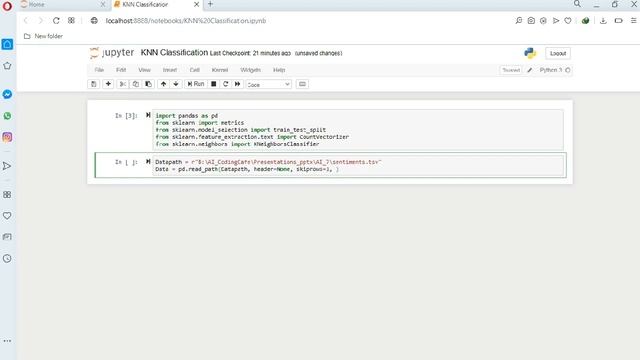Copy the selected cells using the copy icon
The height and width of the screenshot is (360, 640).
pyautogui.click(x=136, y=84)
